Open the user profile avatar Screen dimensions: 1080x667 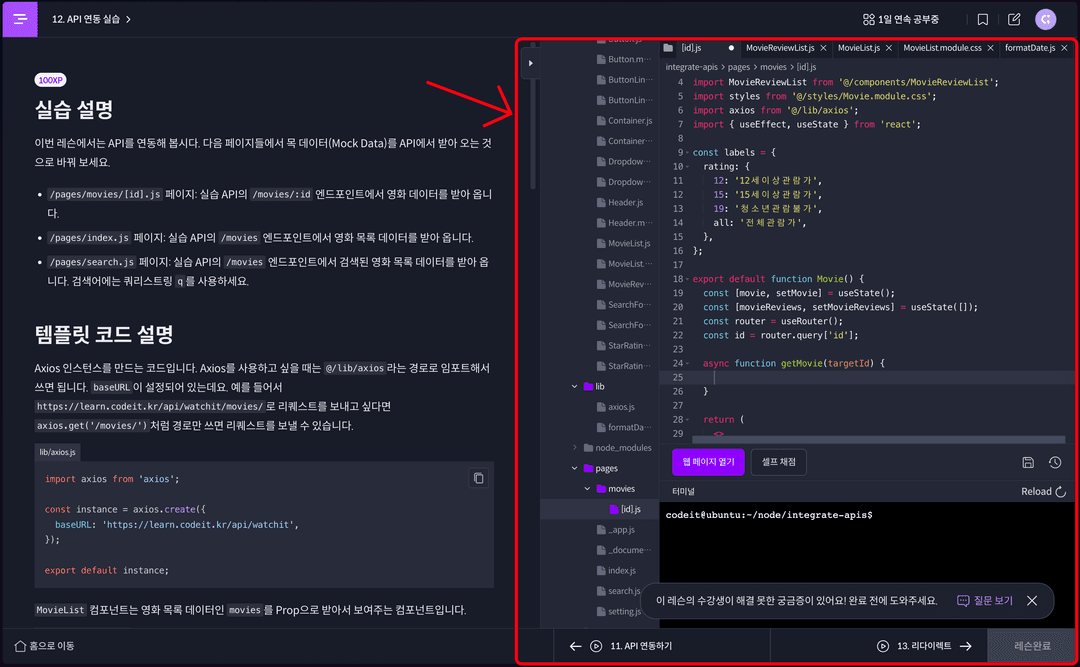[1046, 19]
